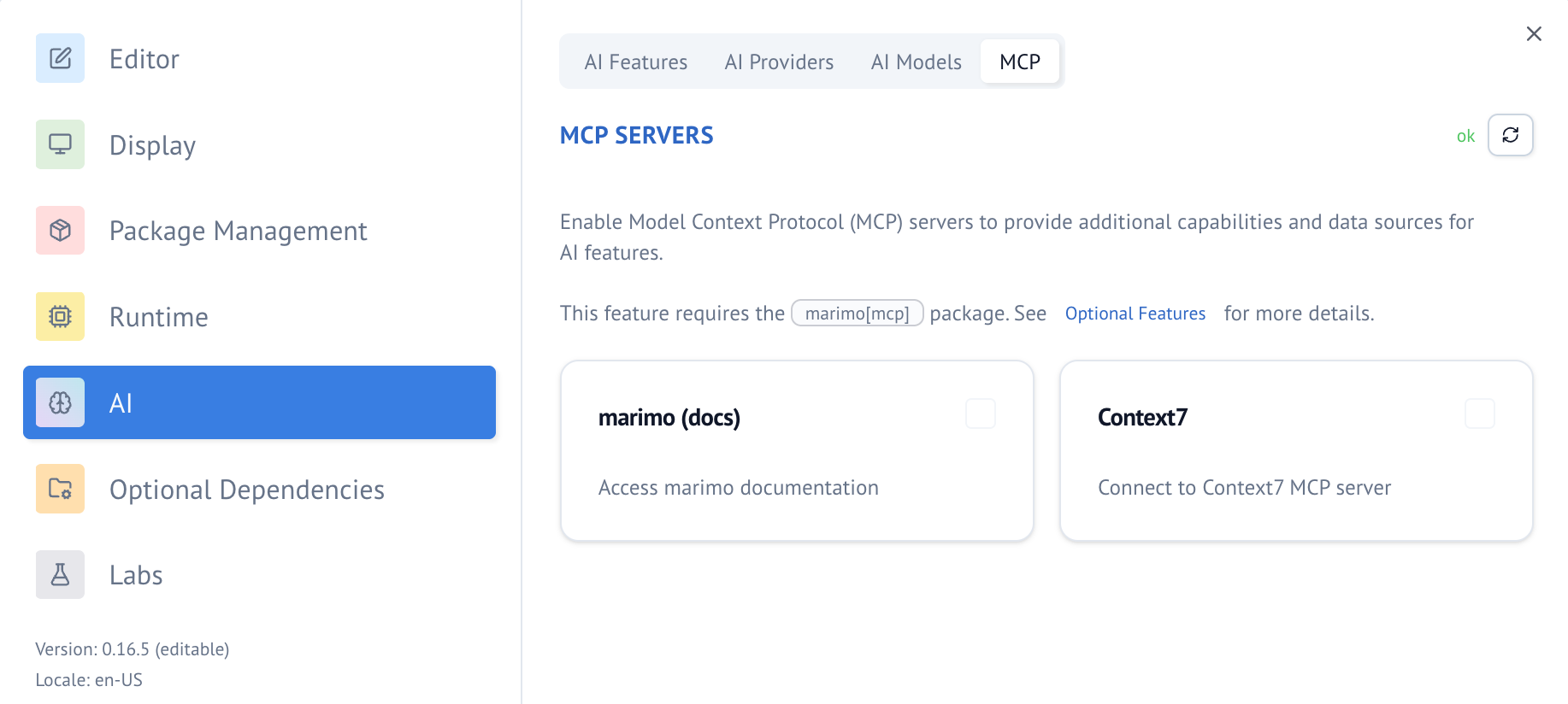This screenshot has height=704, width=1568.
Task: Enable the marimo (docs) server checkbox
Action: 980,414
